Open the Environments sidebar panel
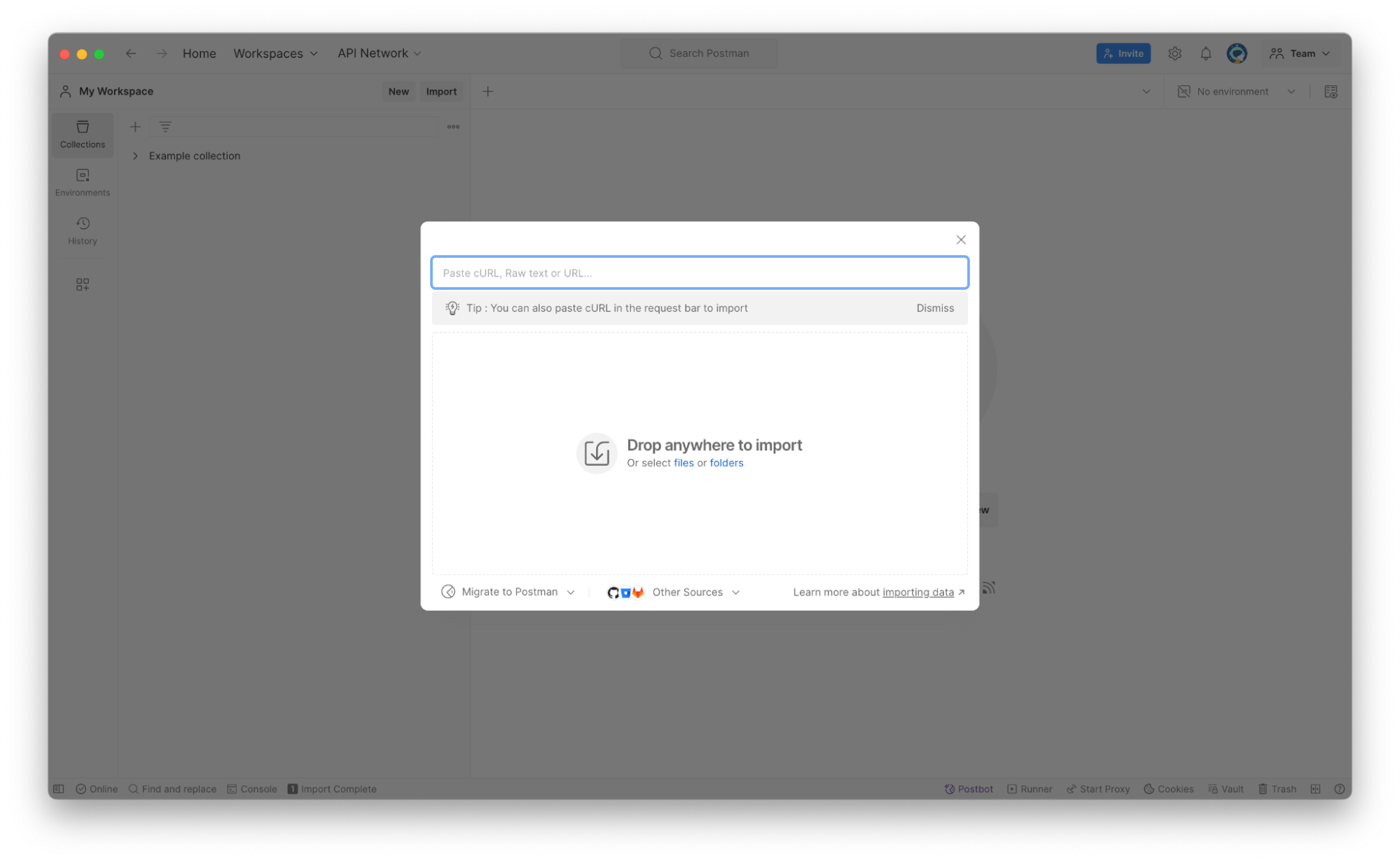This screenshot has width=1400, height=863. [x=82, y=181]
